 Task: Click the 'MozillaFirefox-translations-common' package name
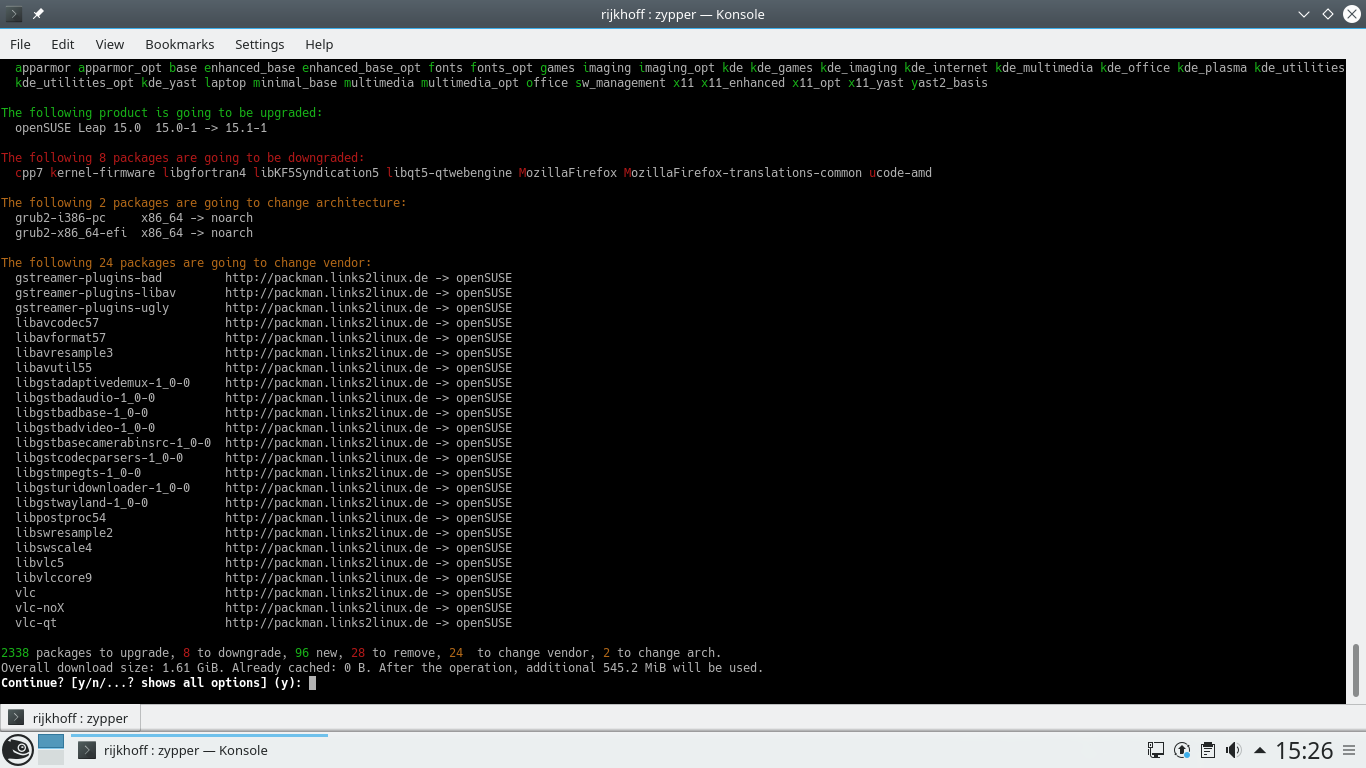click(743, 173)
